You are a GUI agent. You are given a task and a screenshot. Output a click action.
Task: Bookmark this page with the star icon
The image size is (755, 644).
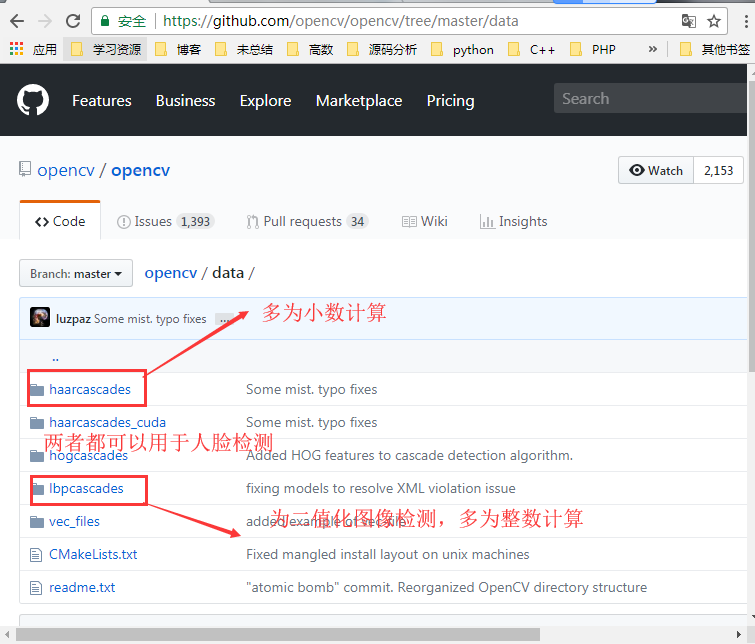714,21
